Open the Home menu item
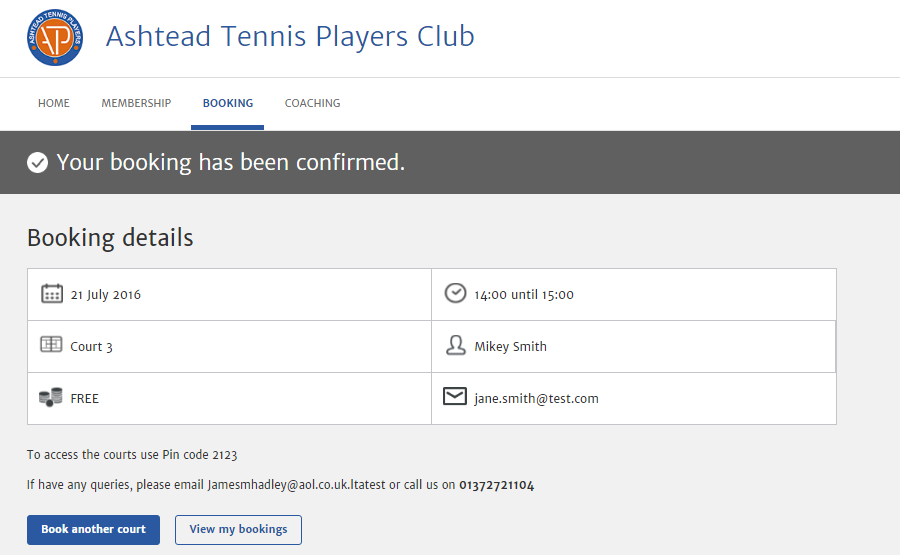Image resolution: width=900 pixels, height=555 pixels. 54,103
